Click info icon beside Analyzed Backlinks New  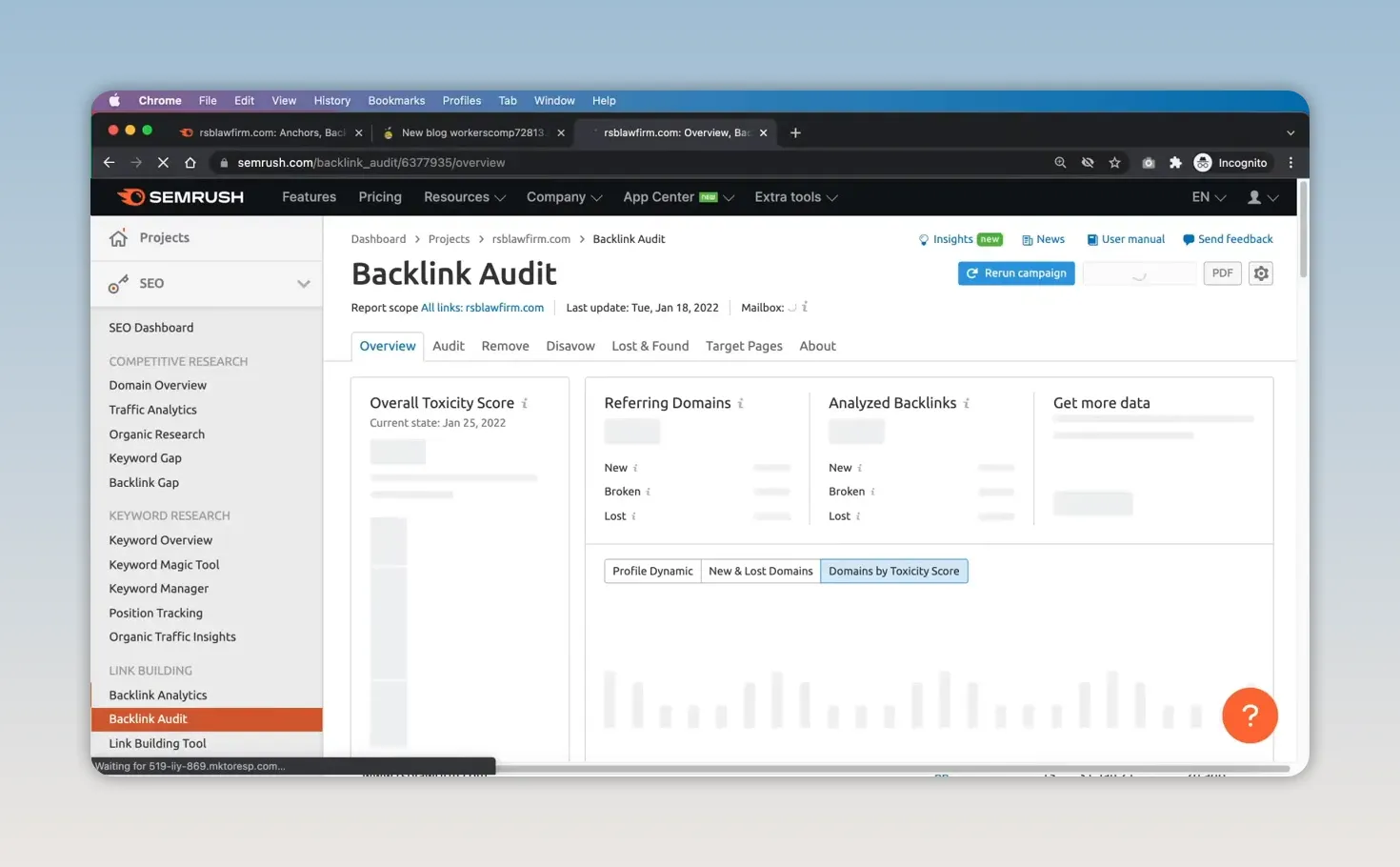pos(860,468)
